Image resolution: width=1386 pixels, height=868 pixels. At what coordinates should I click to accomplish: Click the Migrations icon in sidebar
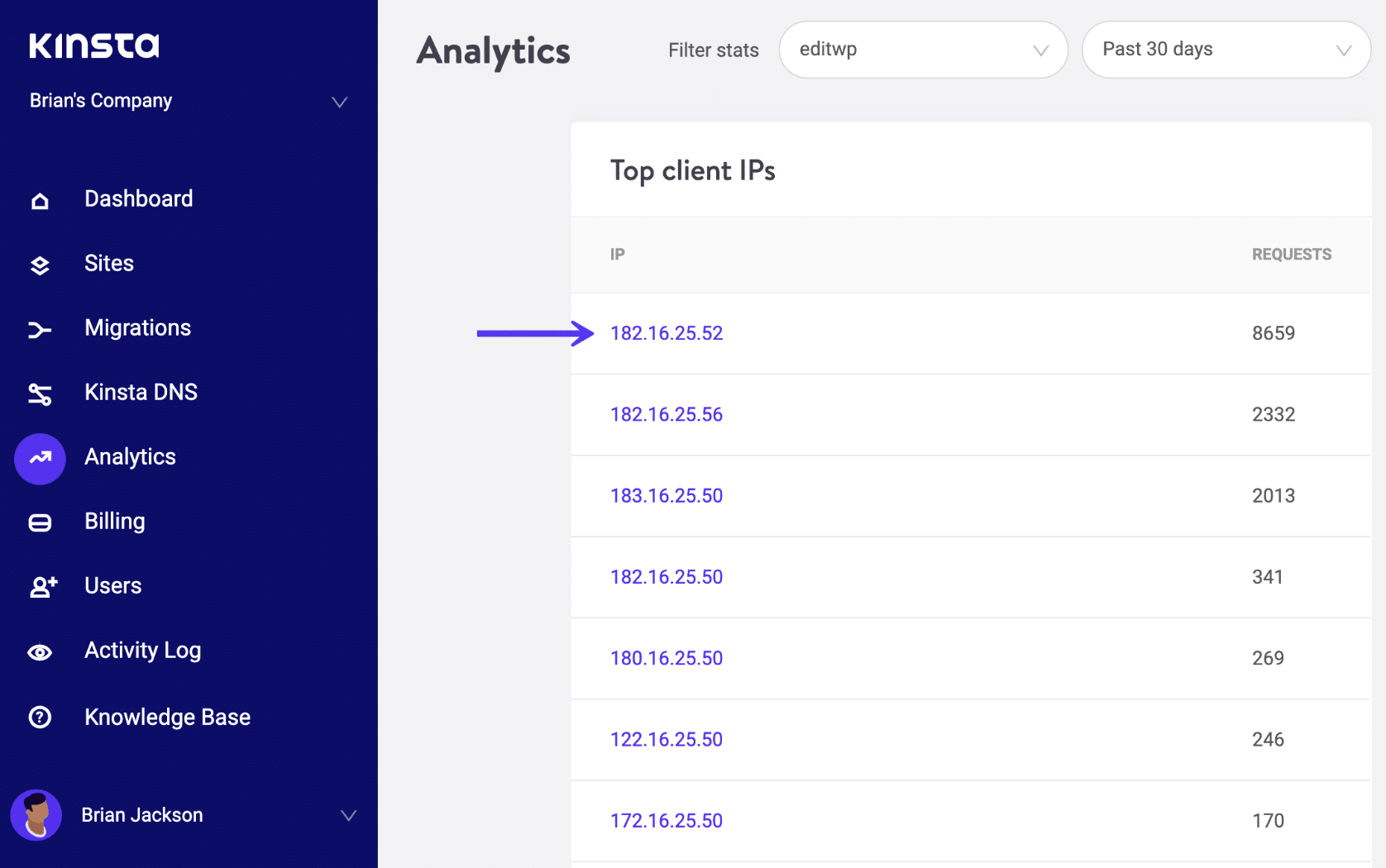pos(40,328)
